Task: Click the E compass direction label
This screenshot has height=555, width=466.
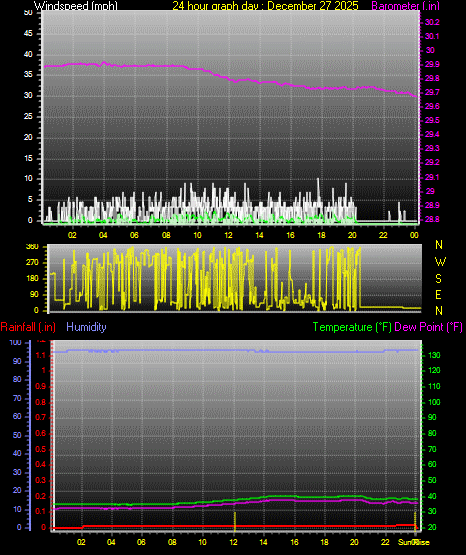Action: coord(438,295)
